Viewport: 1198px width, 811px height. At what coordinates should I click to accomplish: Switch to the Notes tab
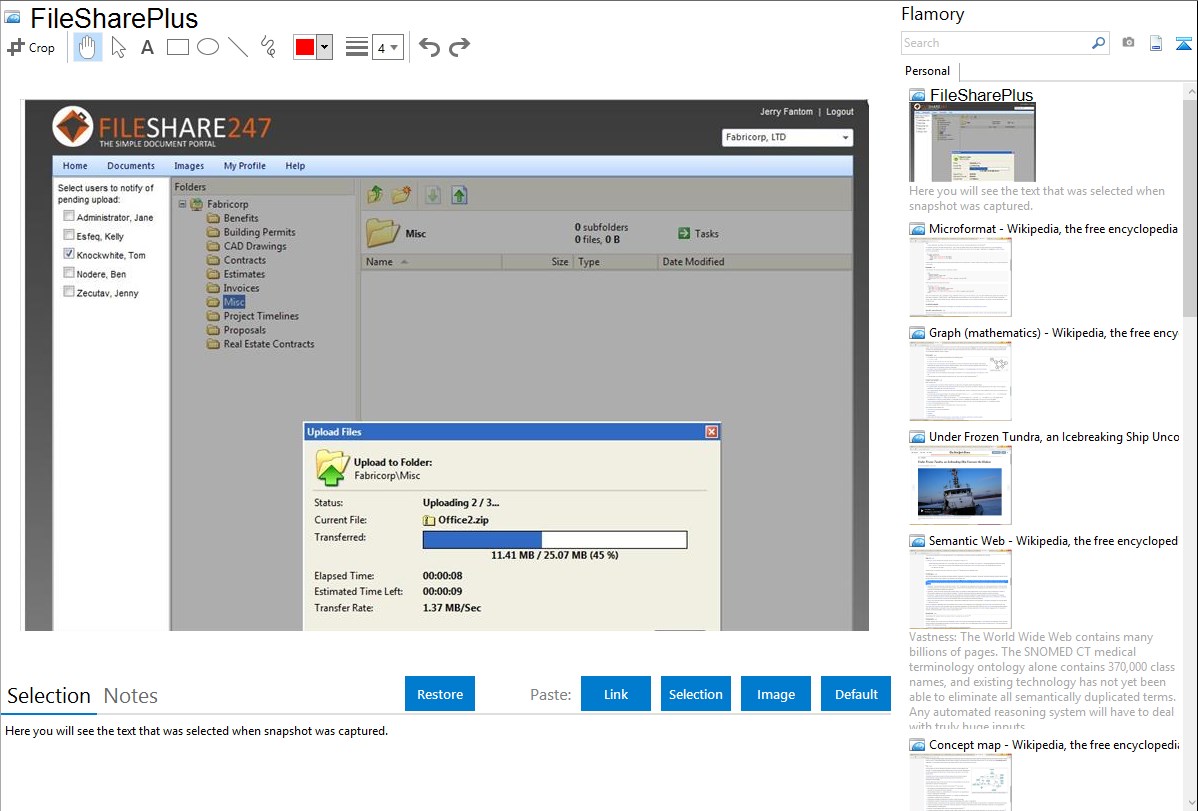coord(131,696)
